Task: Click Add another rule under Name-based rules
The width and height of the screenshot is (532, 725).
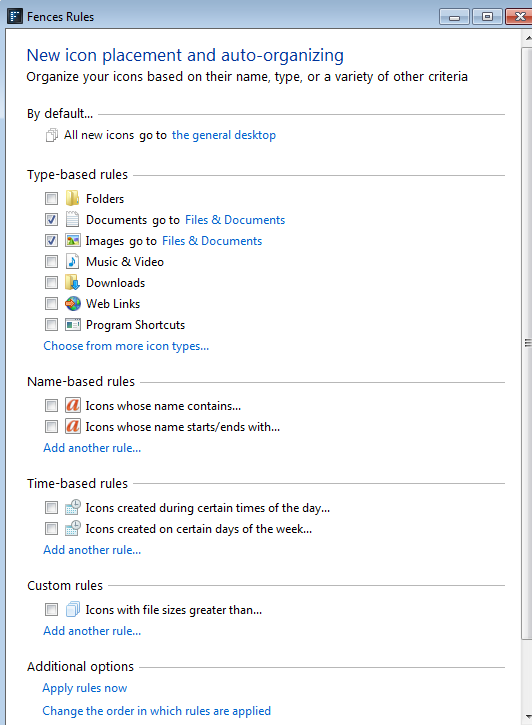Action: (x=92, y=448)
